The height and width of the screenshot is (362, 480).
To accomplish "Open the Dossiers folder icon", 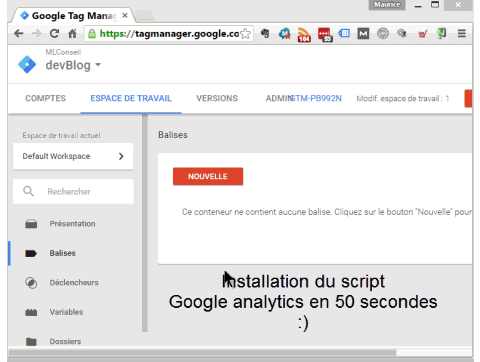I will (x=31, y=341).
